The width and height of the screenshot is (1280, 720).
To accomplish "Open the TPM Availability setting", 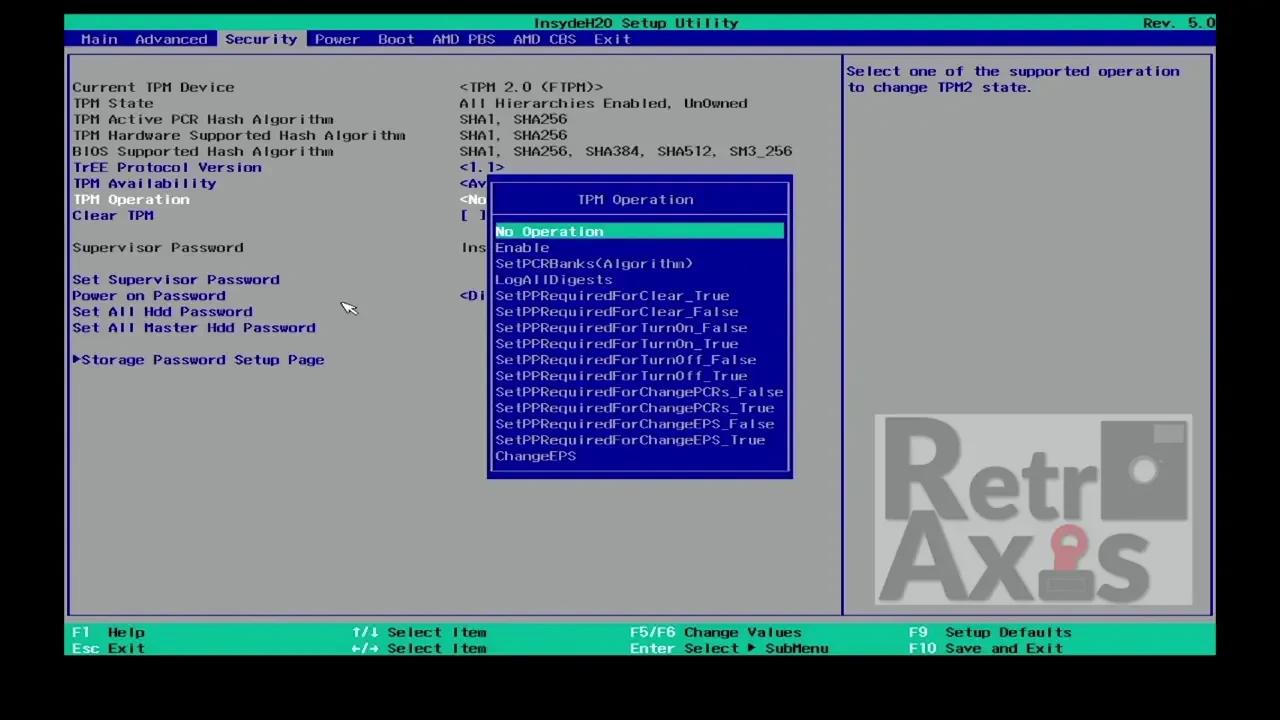I will click(x=144, y=184).
